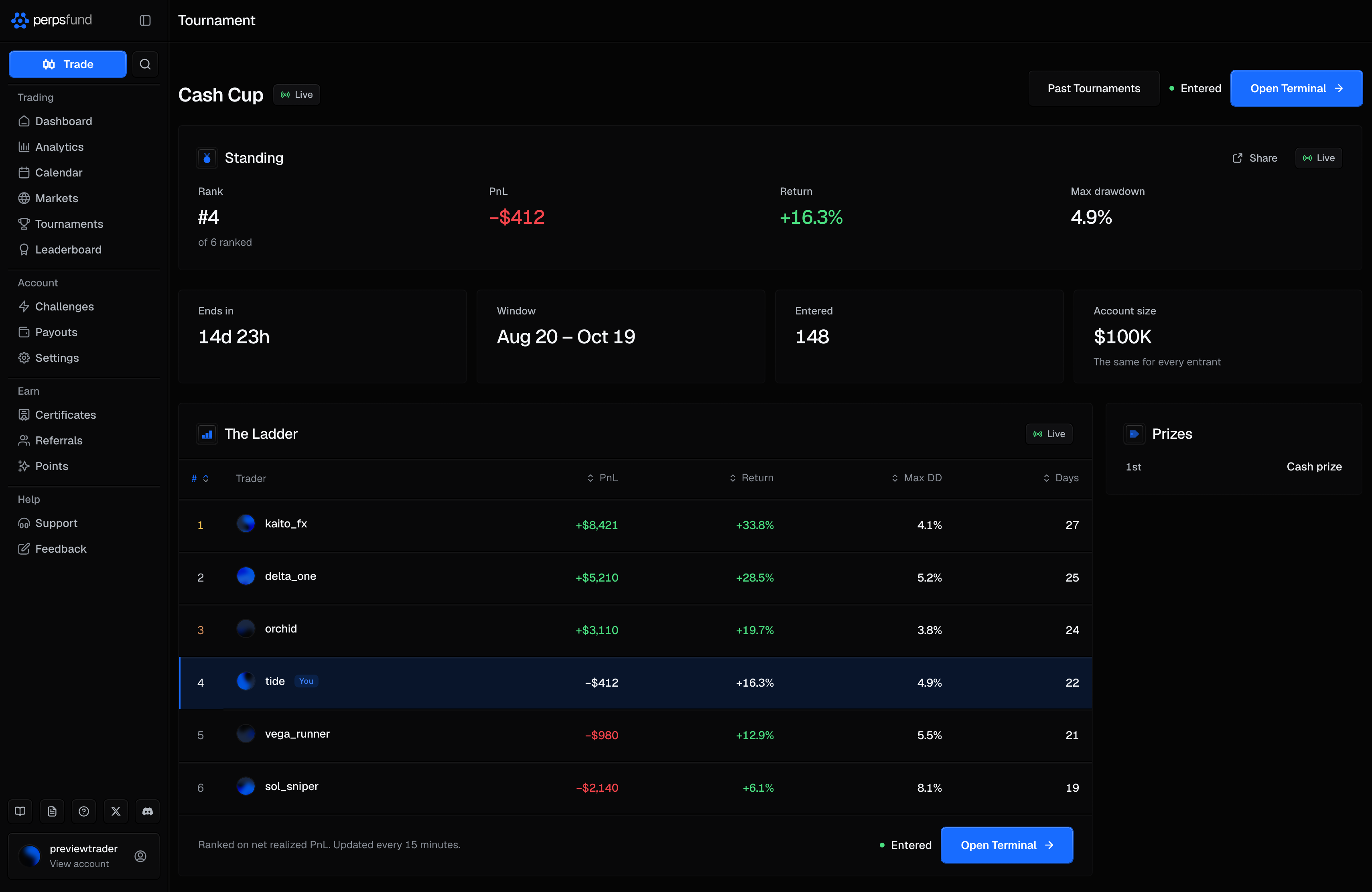Open Dashboard in the sidebar
The height and width of the screenshot is (892, 1372).
[84, 121]
